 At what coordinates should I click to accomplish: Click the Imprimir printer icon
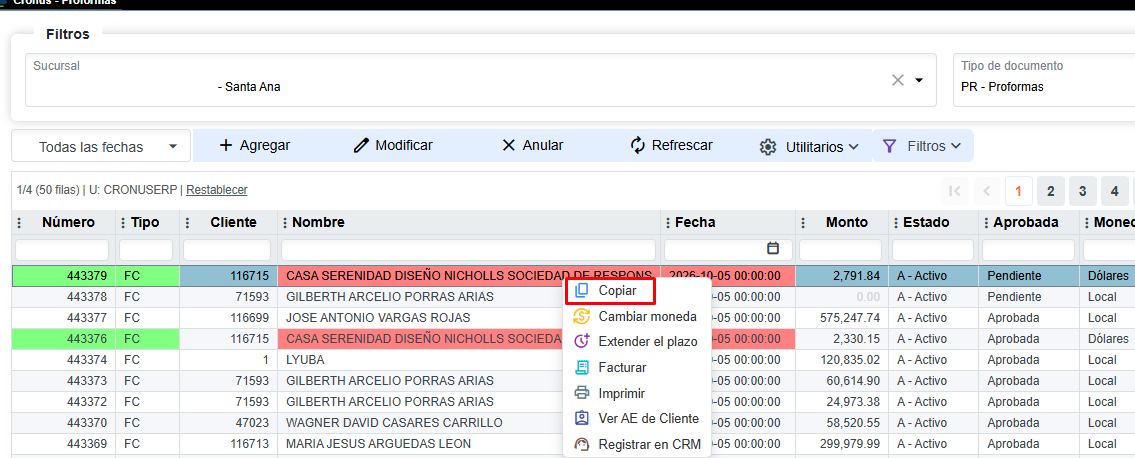coord(582,393)
